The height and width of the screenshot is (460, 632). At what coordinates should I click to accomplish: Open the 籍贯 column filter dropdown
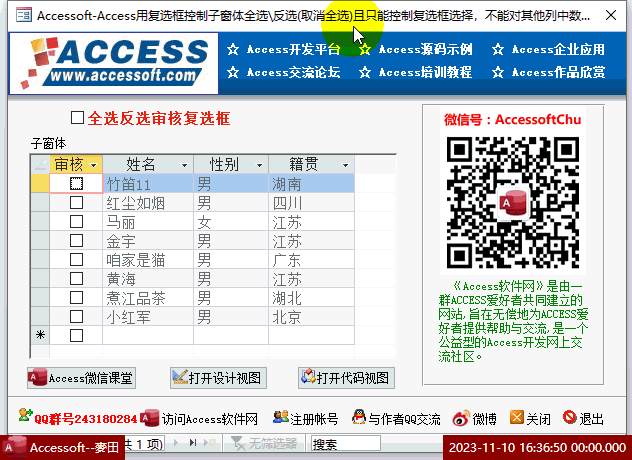[345, 165]
